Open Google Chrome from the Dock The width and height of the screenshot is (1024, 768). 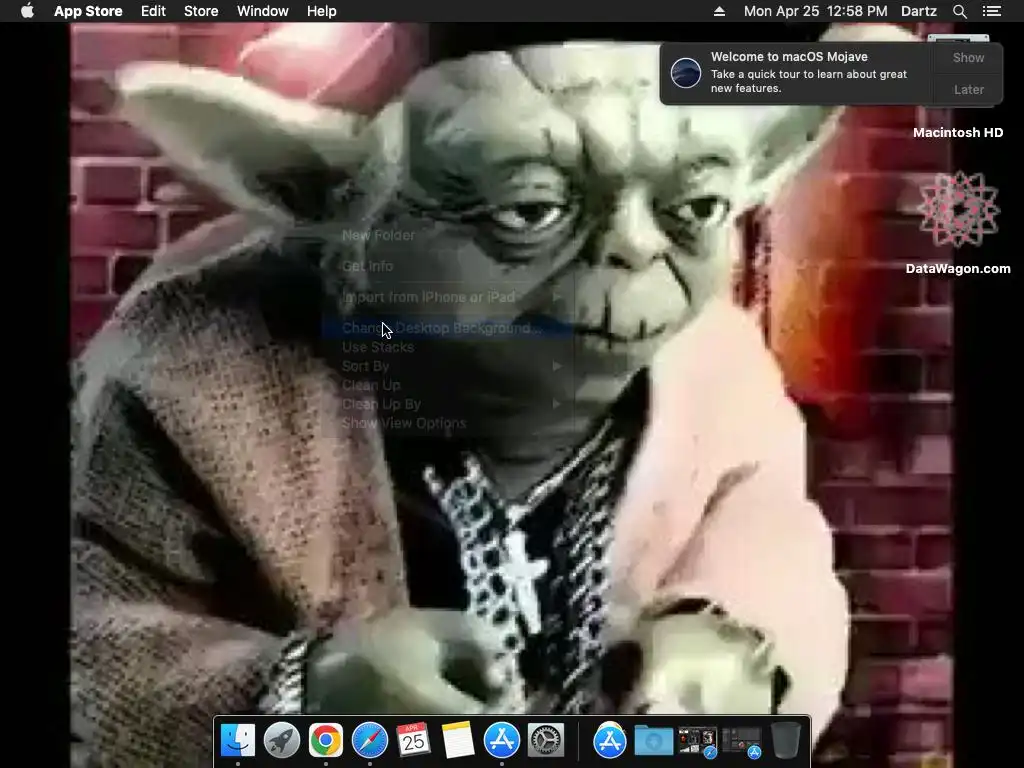point(326,741)
